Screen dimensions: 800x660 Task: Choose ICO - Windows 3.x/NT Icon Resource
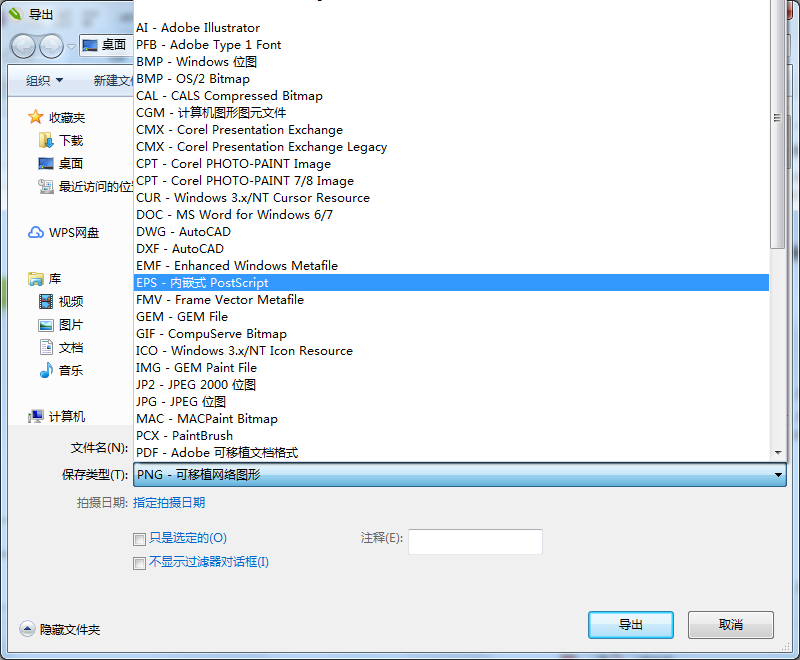pyautogui.click(x=452, y=351)
